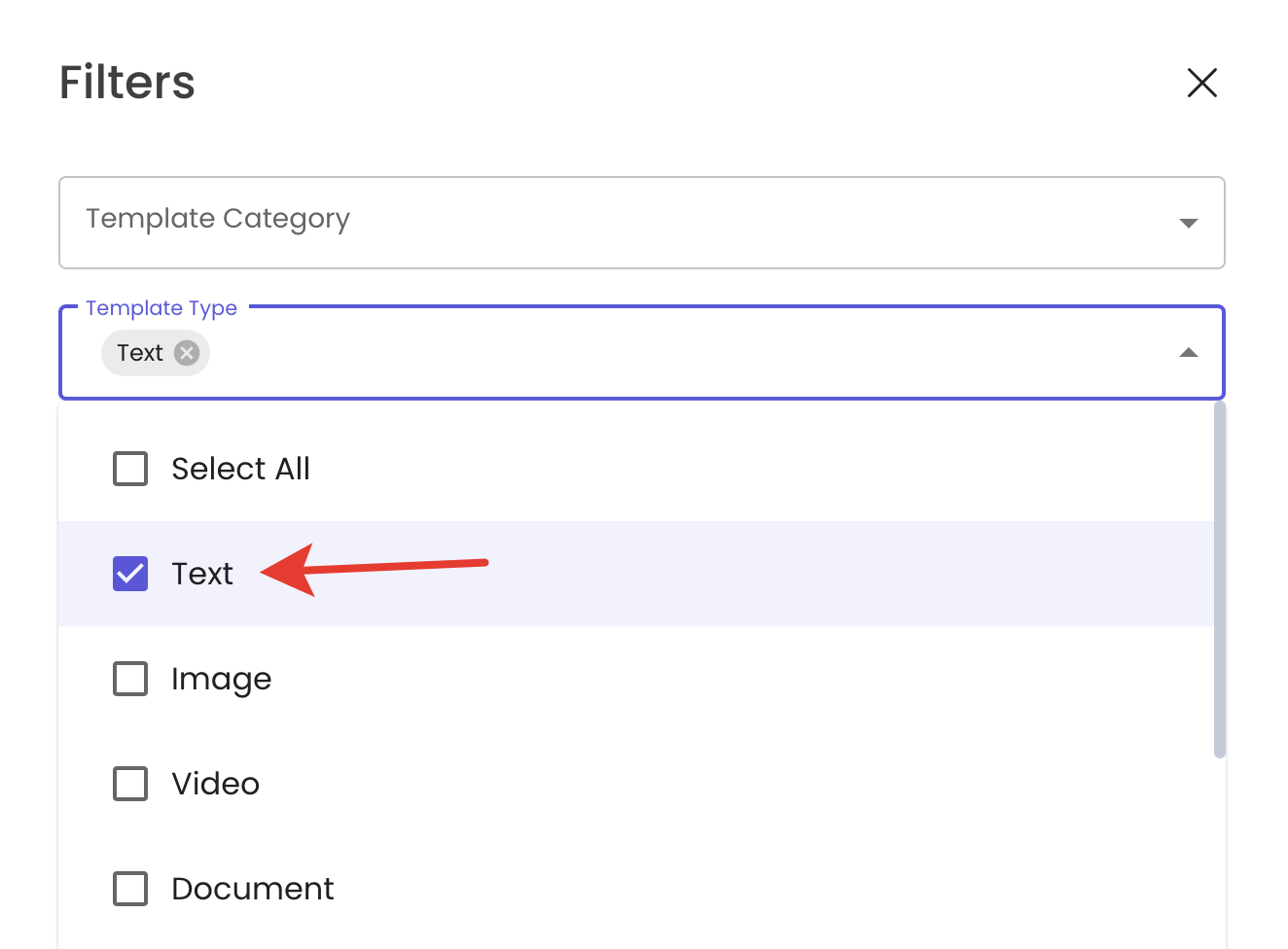
Task: Tick the Image checkbox
Action: (x=130, y=679)
